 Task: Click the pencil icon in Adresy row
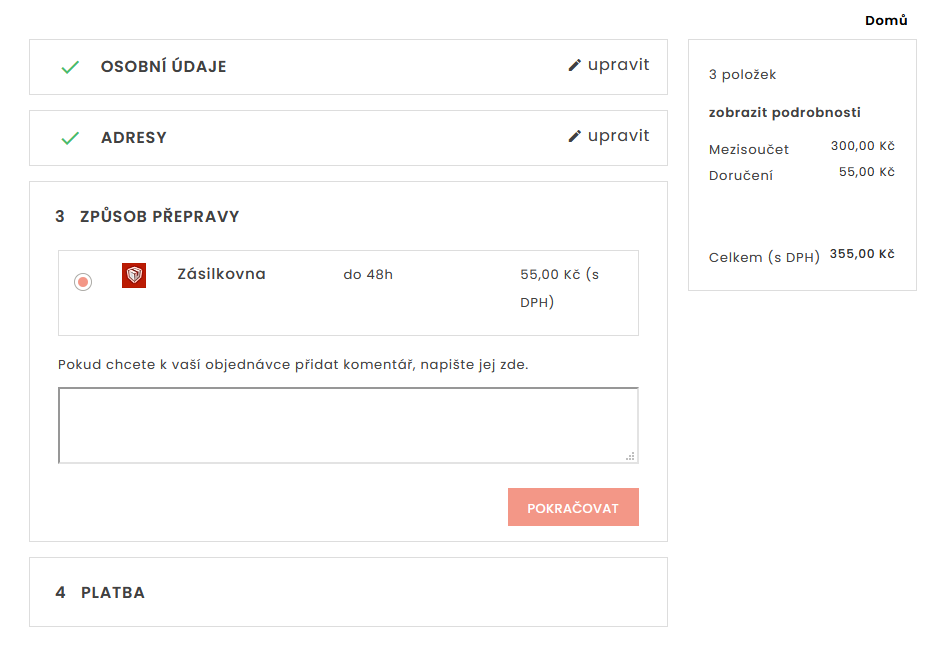coord(574,136)
